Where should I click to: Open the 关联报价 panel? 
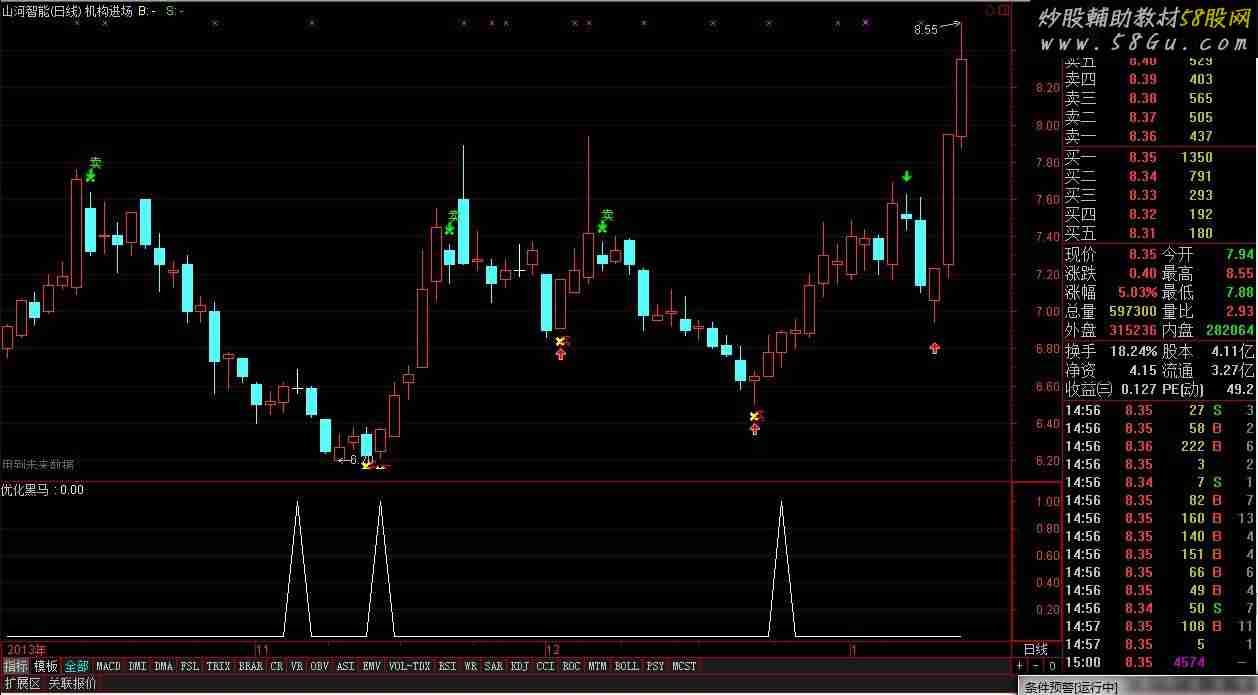tap(73, 684)
